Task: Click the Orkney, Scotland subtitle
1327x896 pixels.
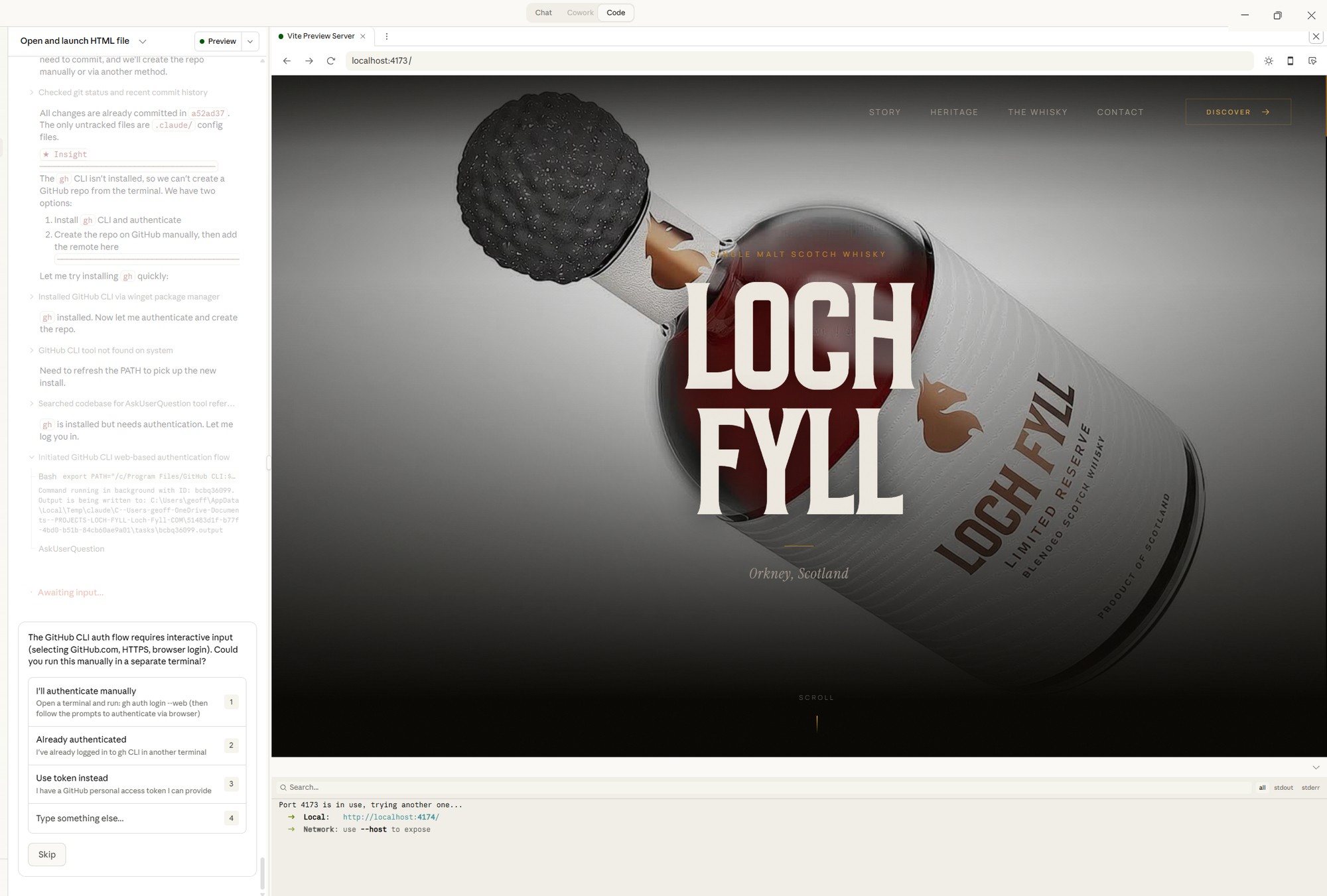Action: [x=799, y=574]
